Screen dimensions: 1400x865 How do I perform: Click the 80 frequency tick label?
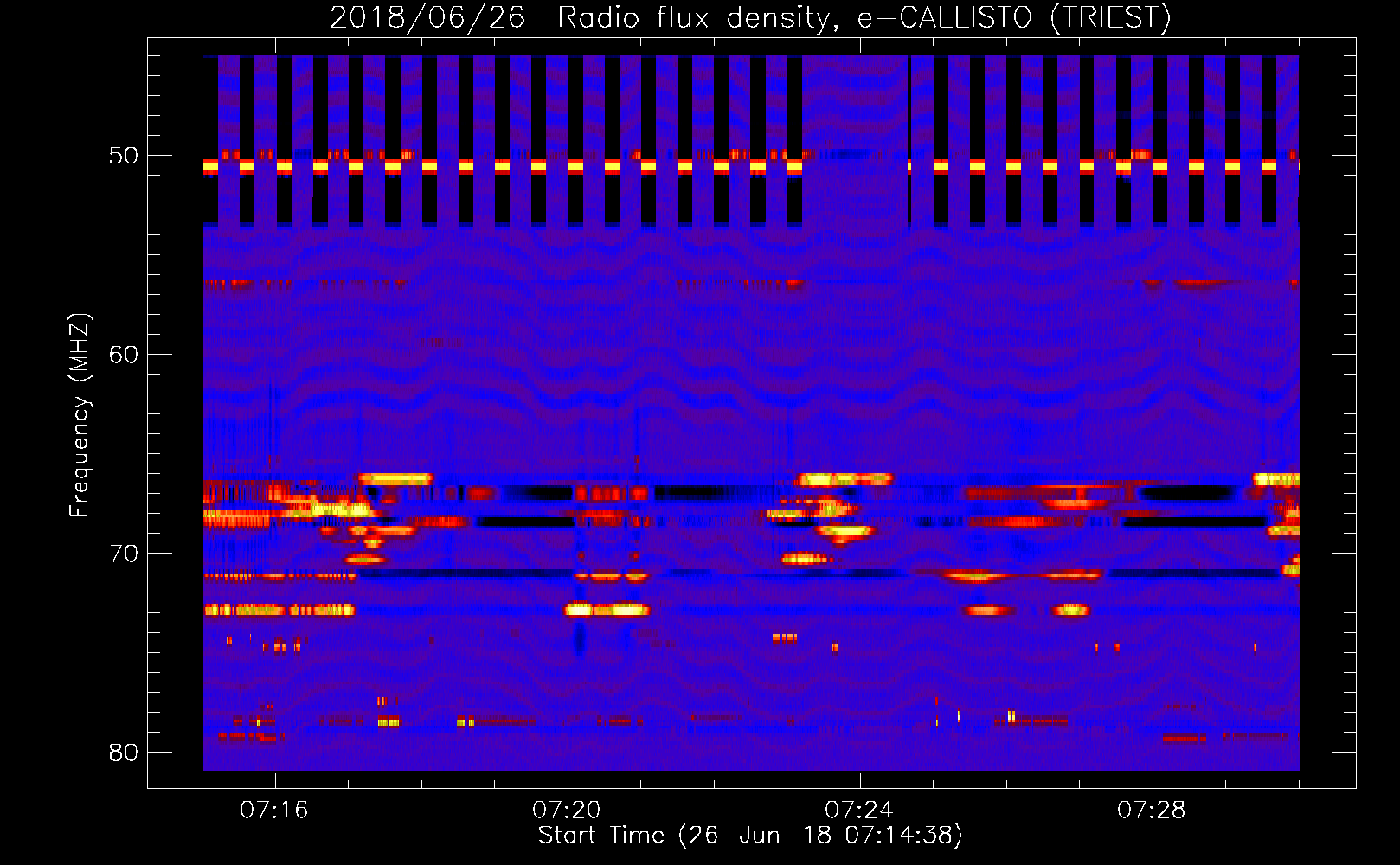(x=123, y=753)
